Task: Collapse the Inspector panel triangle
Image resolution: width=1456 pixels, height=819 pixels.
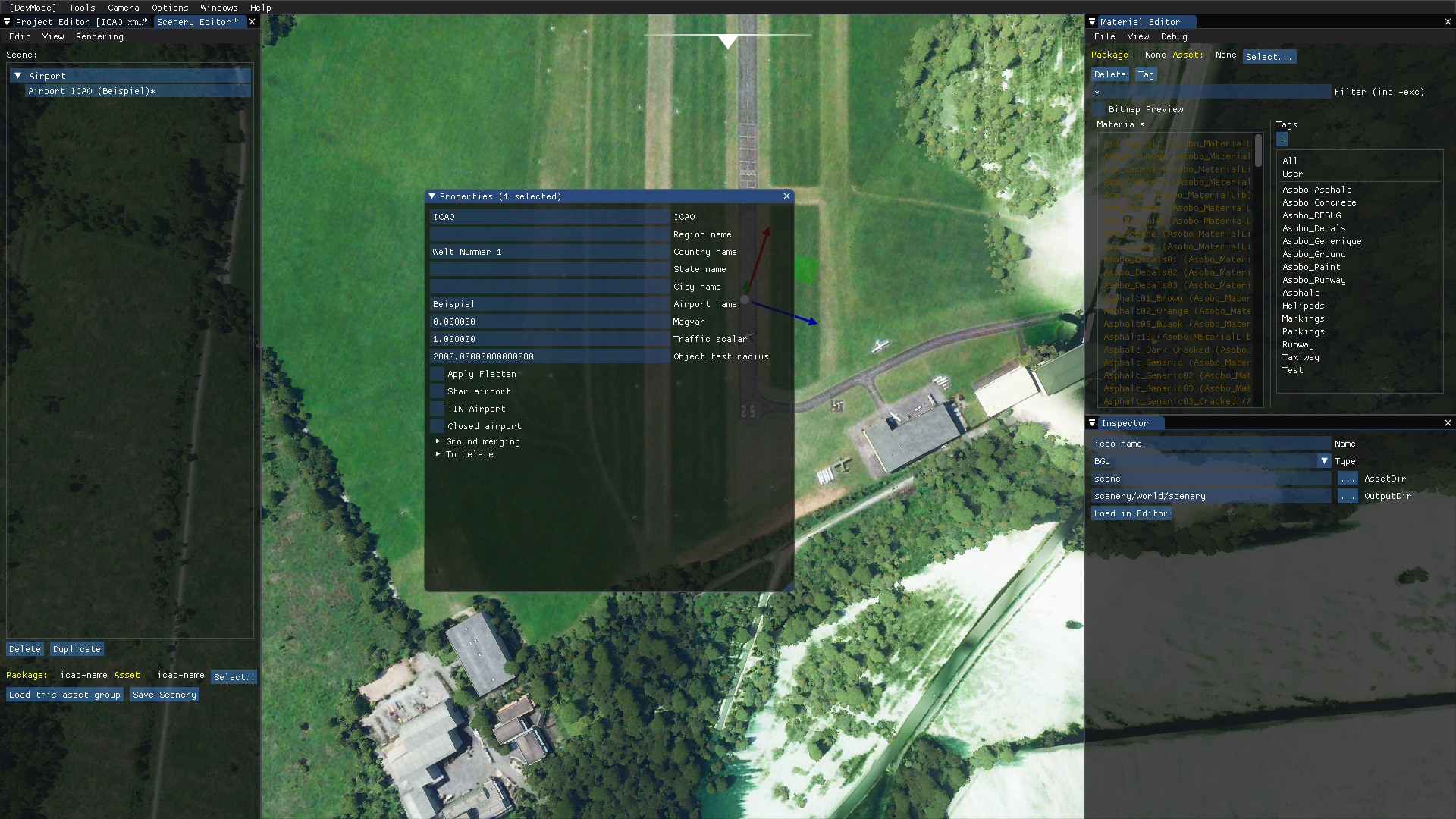Action: (1092, 423)
